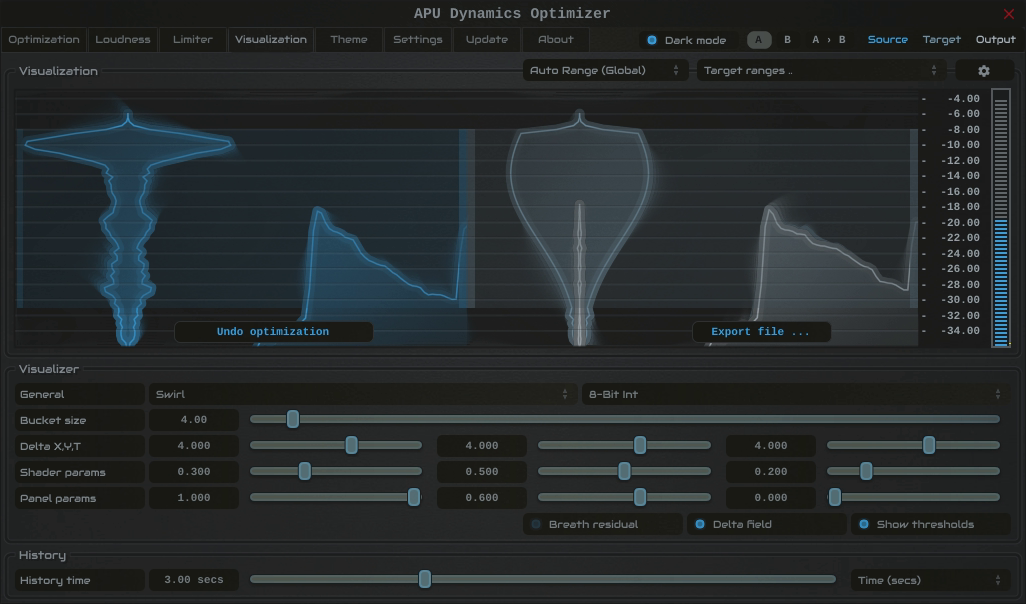Switch to the Loudness tab
Image resolution: width=1026 pixels, height=604 pixels.
[x=123, y=40]
